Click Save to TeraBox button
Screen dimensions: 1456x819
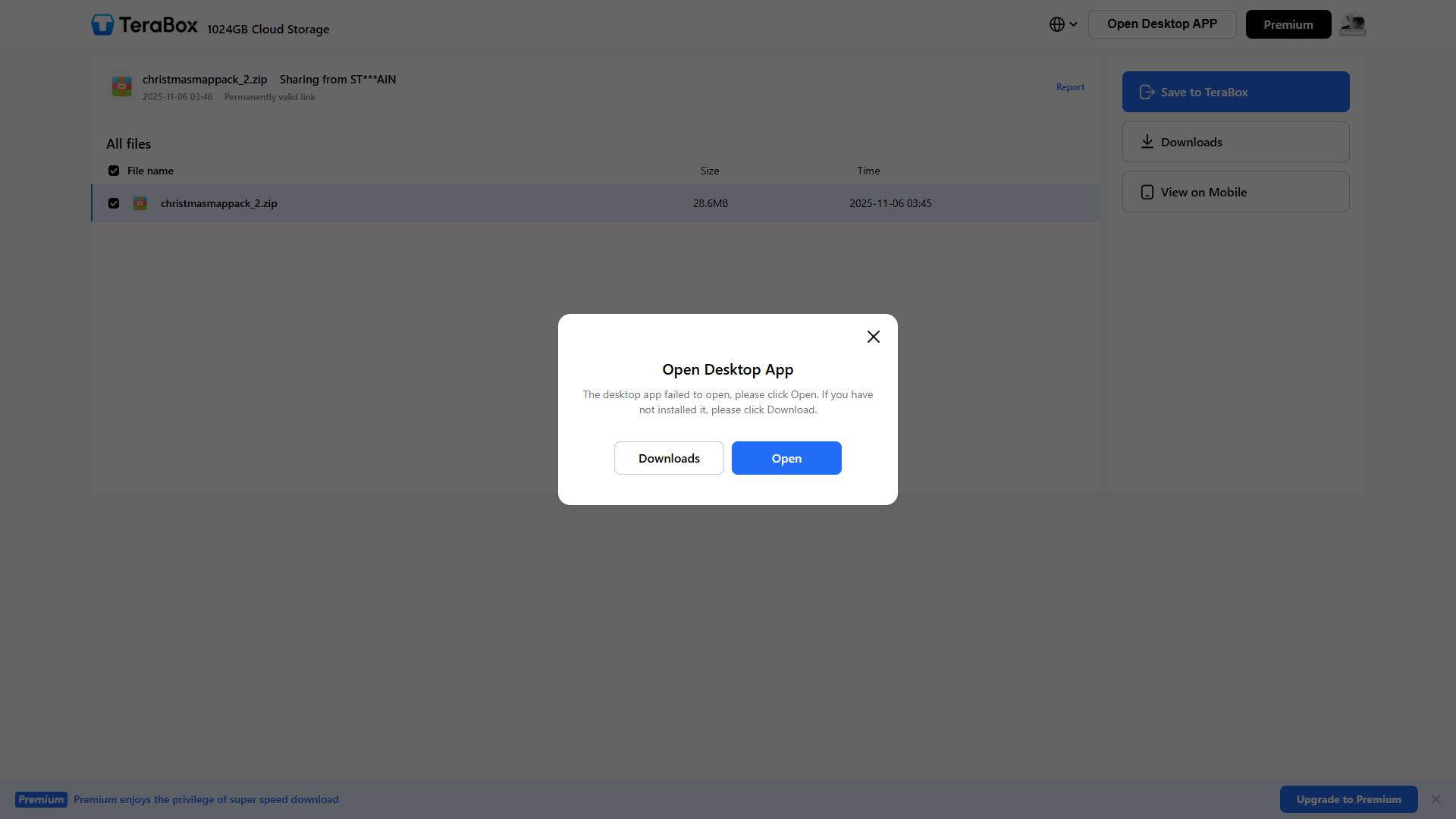(1235, 92)
